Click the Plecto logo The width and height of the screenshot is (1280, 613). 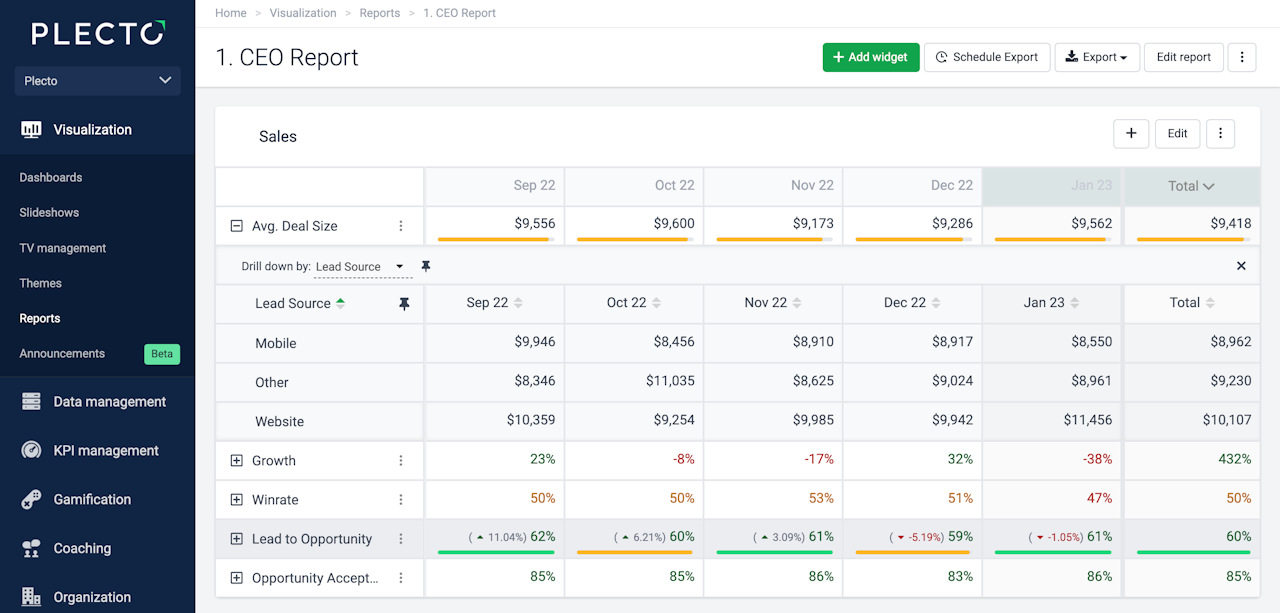[x=97, y=34]
